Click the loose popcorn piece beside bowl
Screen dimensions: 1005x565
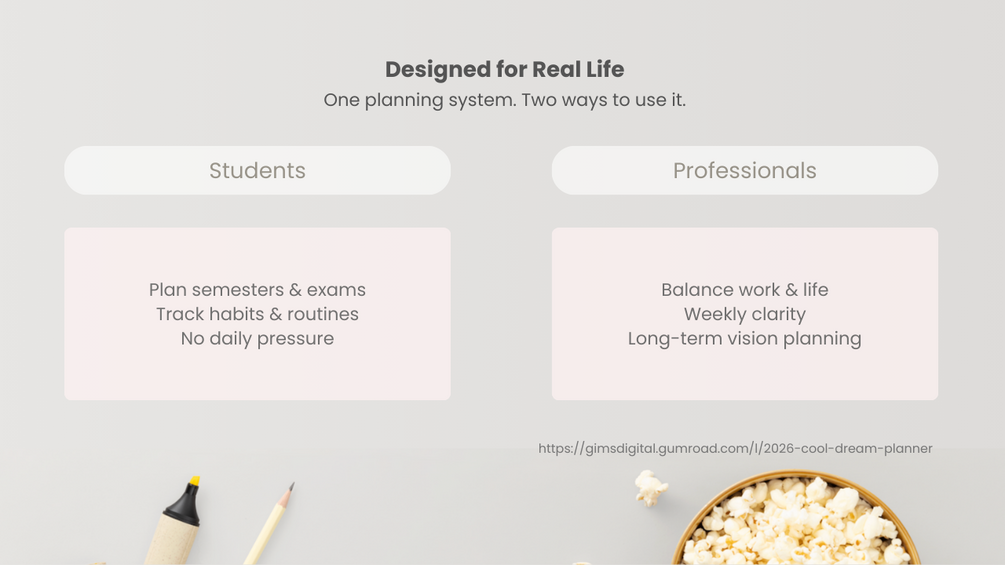pyautogui.click(x=650, y=488)
